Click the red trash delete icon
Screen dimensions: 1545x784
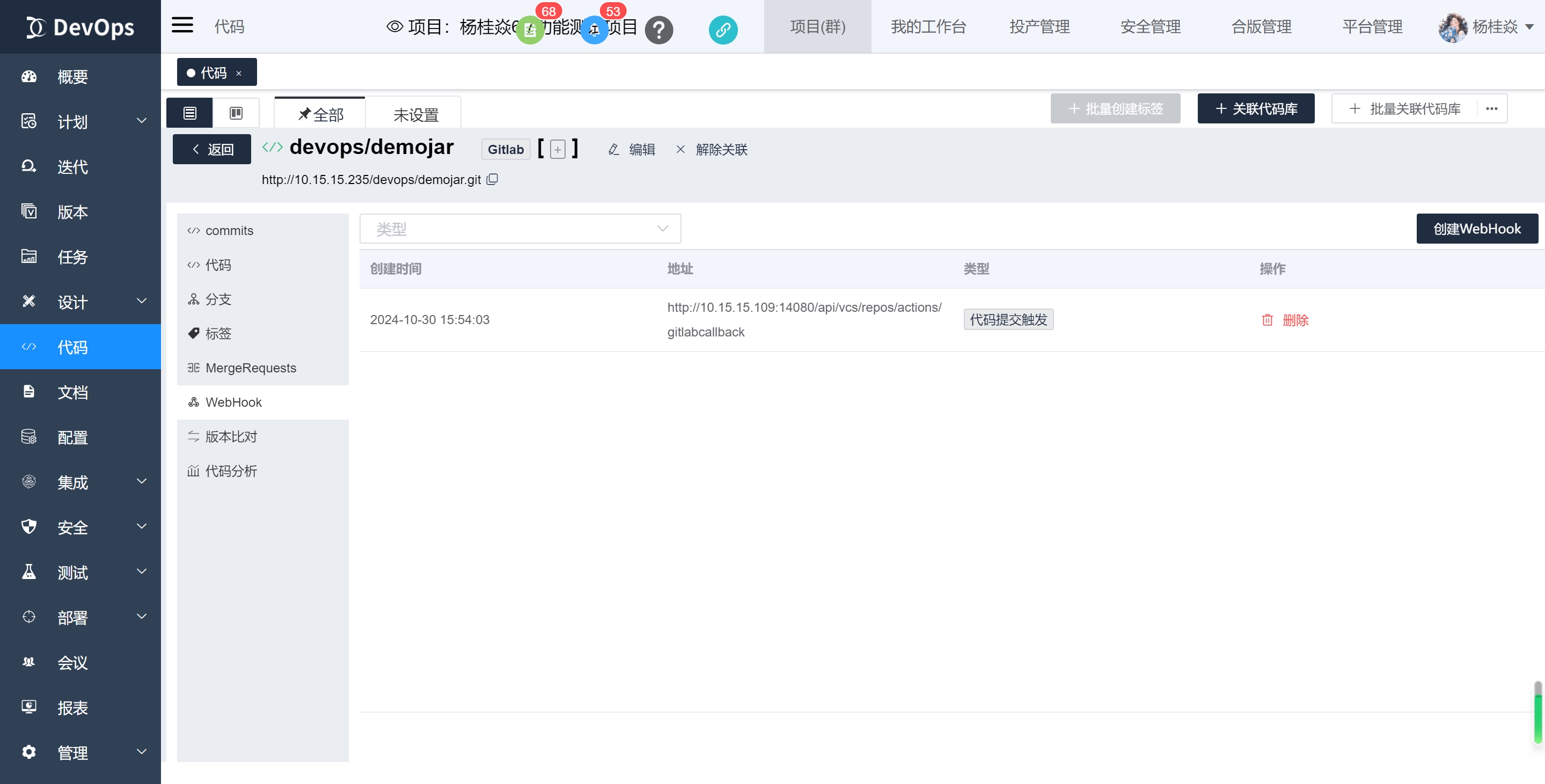(x=1266, y=320)
